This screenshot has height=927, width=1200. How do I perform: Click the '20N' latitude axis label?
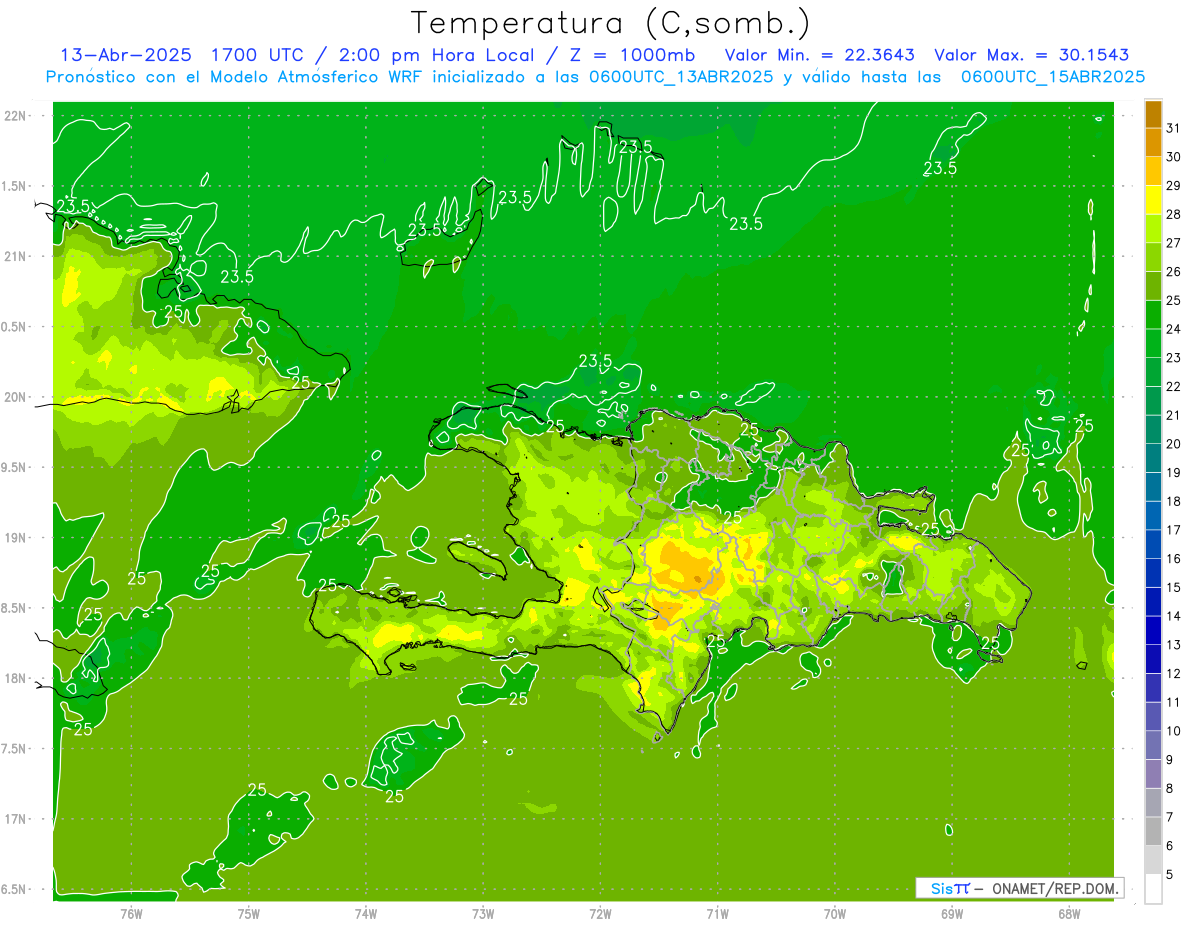point(16,397)
